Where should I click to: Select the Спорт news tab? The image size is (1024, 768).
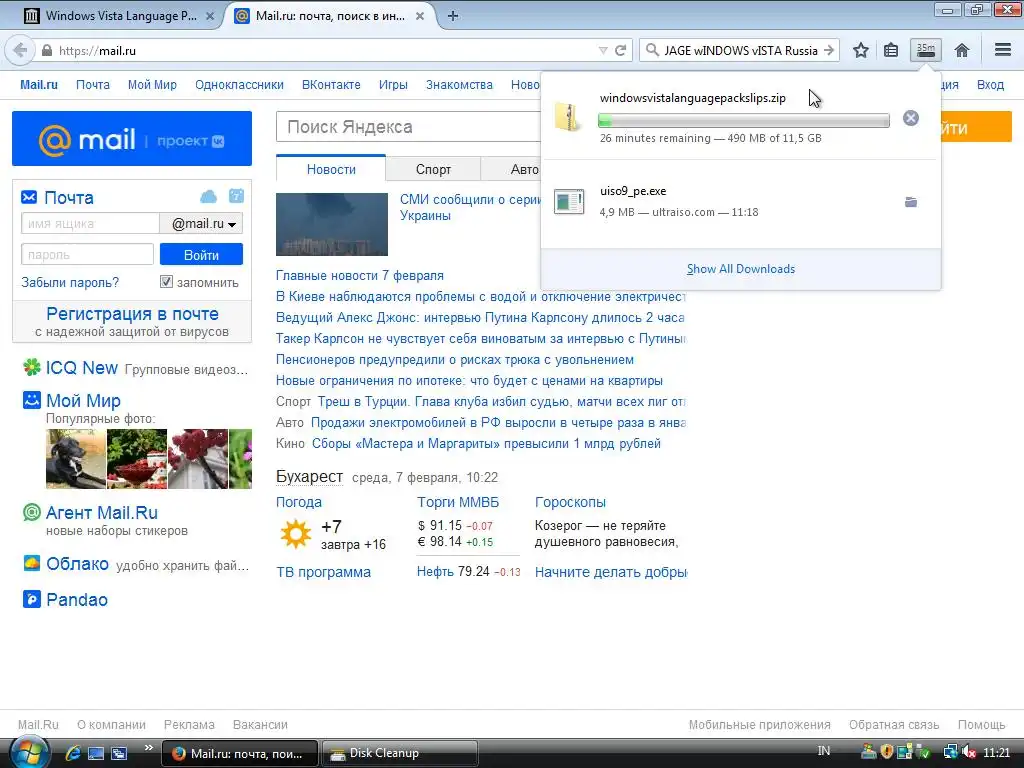pos(433,169)
